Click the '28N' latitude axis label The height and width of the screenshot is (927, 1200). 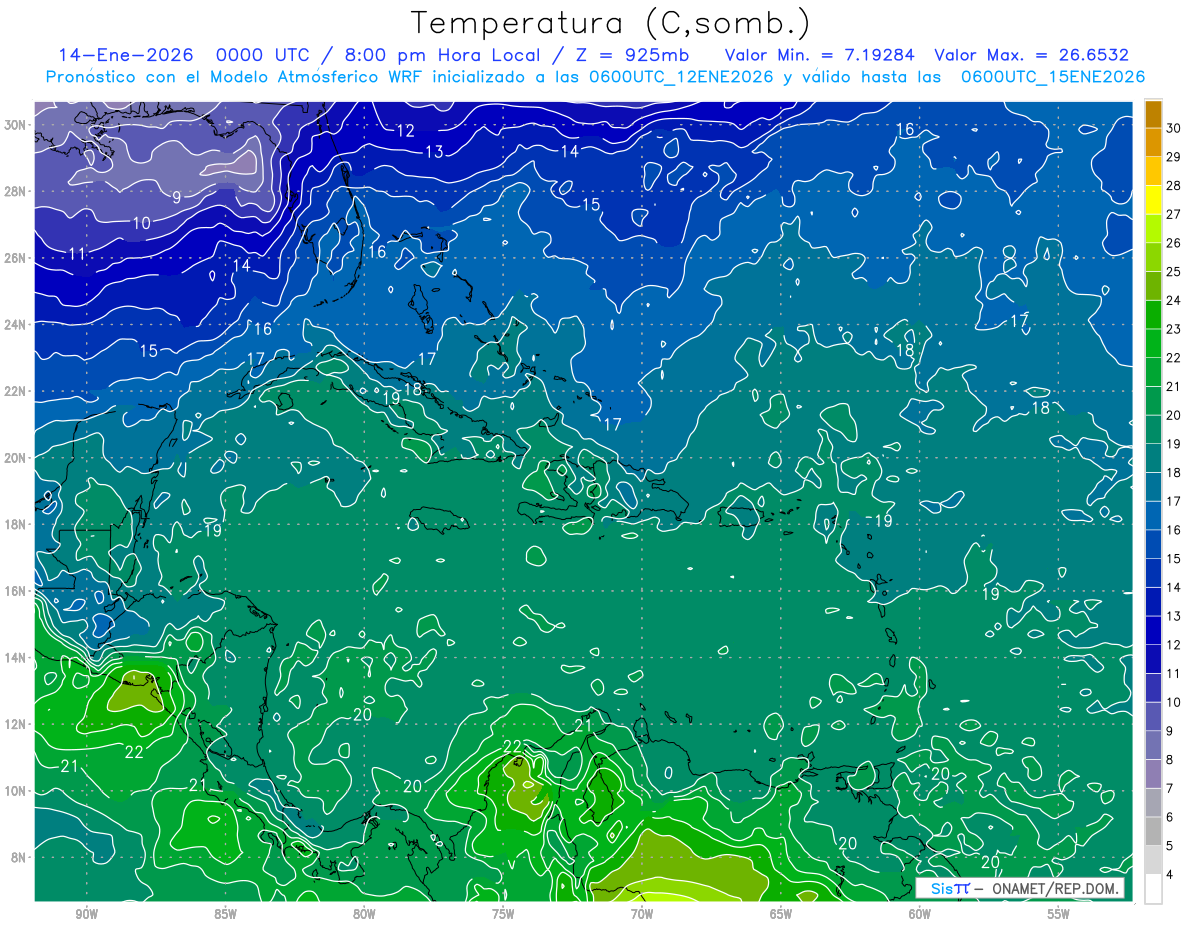coord(16,191)
